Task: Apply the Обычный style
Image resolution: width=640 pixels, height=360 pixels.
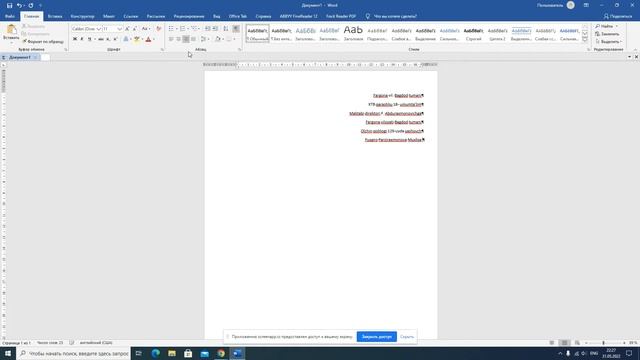Action: coord(258,33)
